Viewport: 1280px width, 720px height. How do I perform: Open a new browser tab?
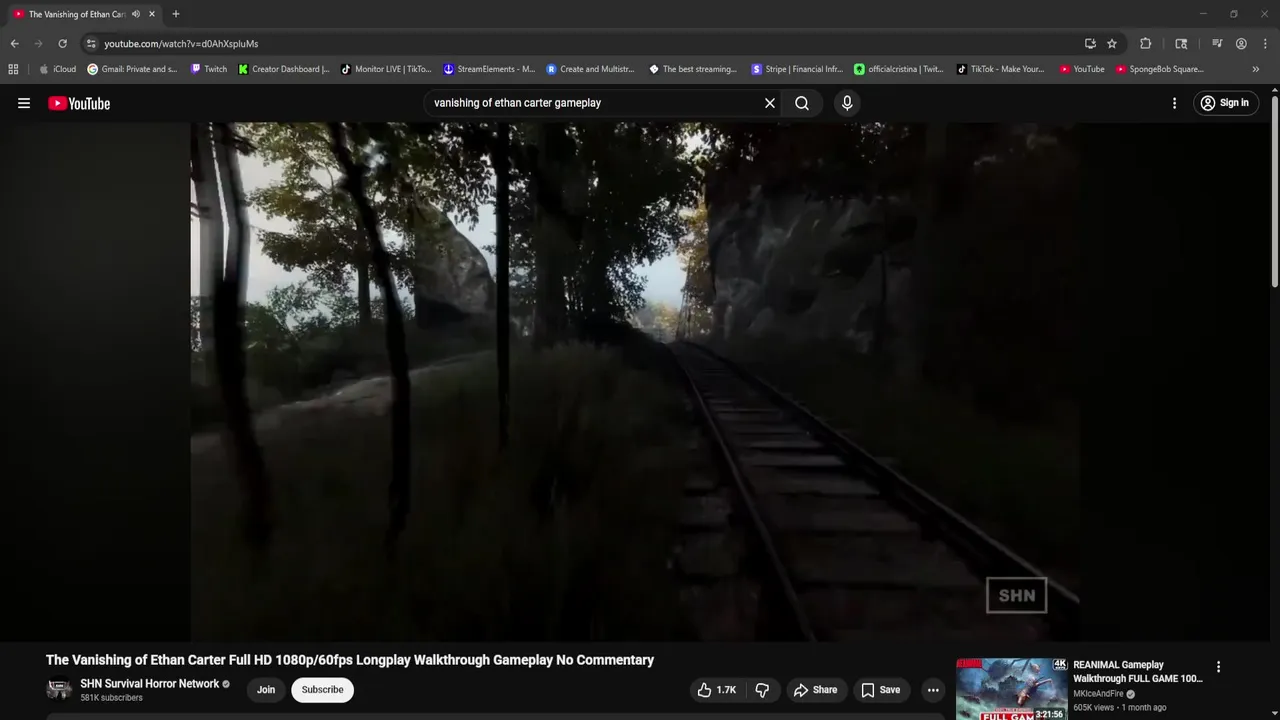pos(176,14)
